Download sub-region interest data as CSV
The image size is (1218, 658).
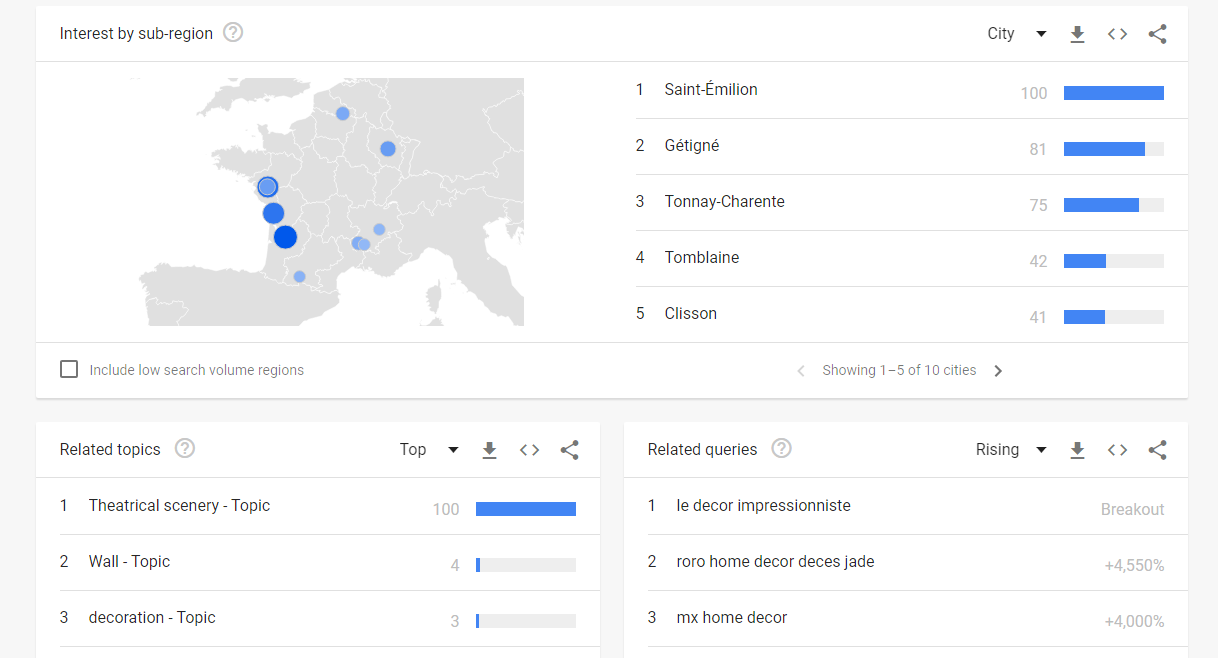[x=1077, y=34]
